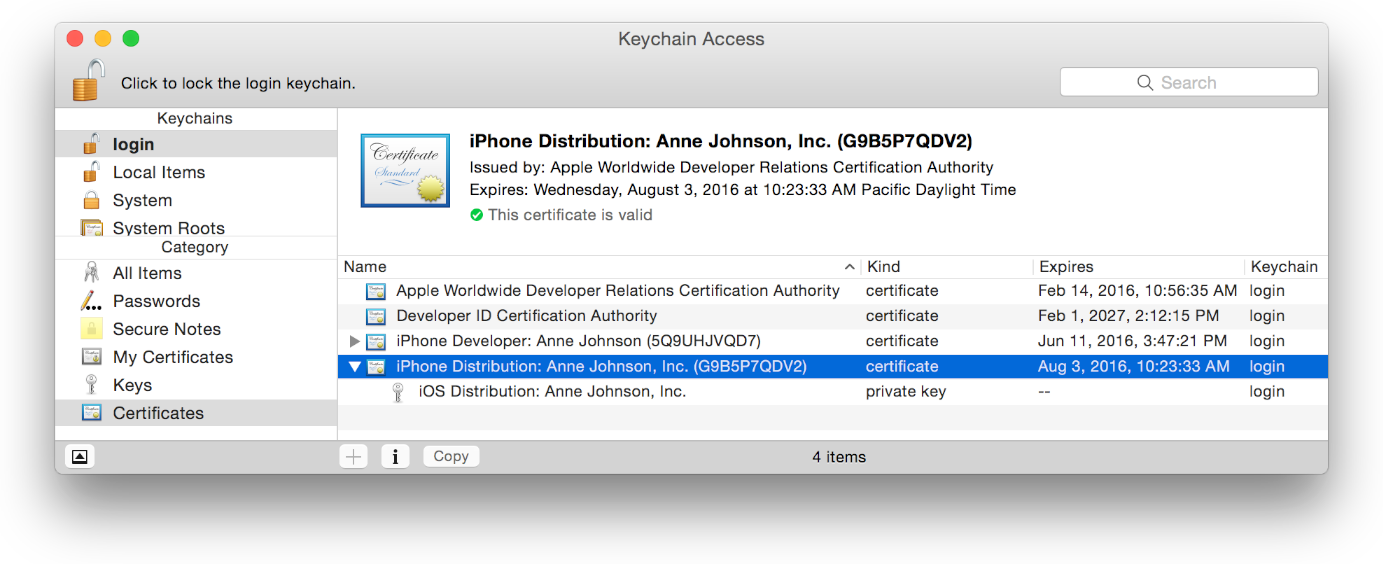Click the Keys category key icon
This screenshot has height=564, width=1383.
pos(91,385)
